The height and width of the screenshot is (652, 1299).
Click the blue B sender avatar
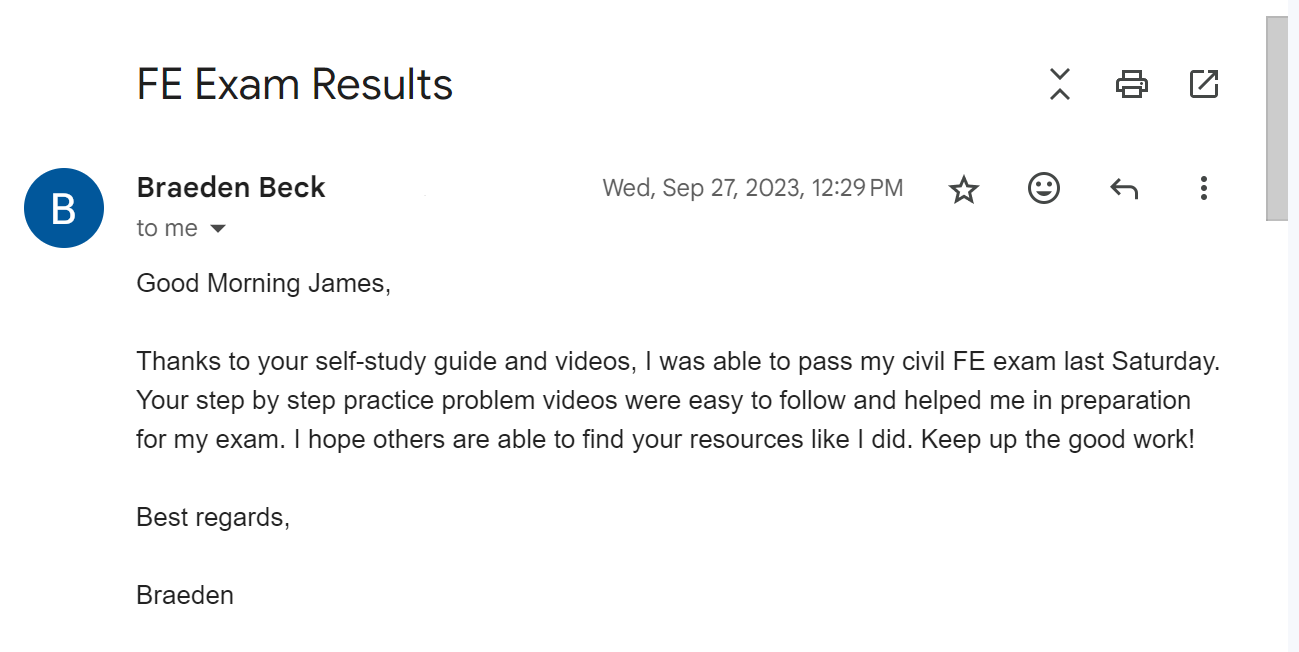64,208
